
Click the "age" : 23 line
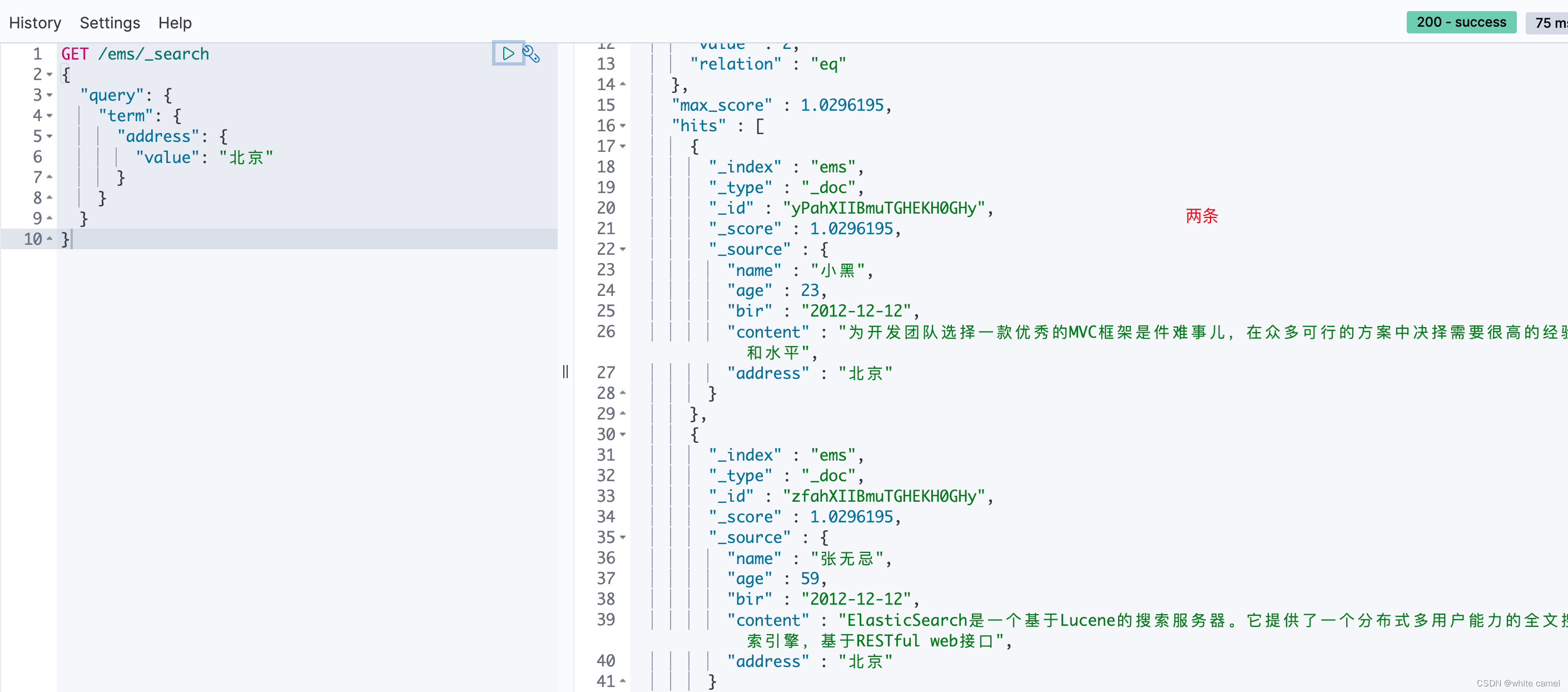(777, 290)
